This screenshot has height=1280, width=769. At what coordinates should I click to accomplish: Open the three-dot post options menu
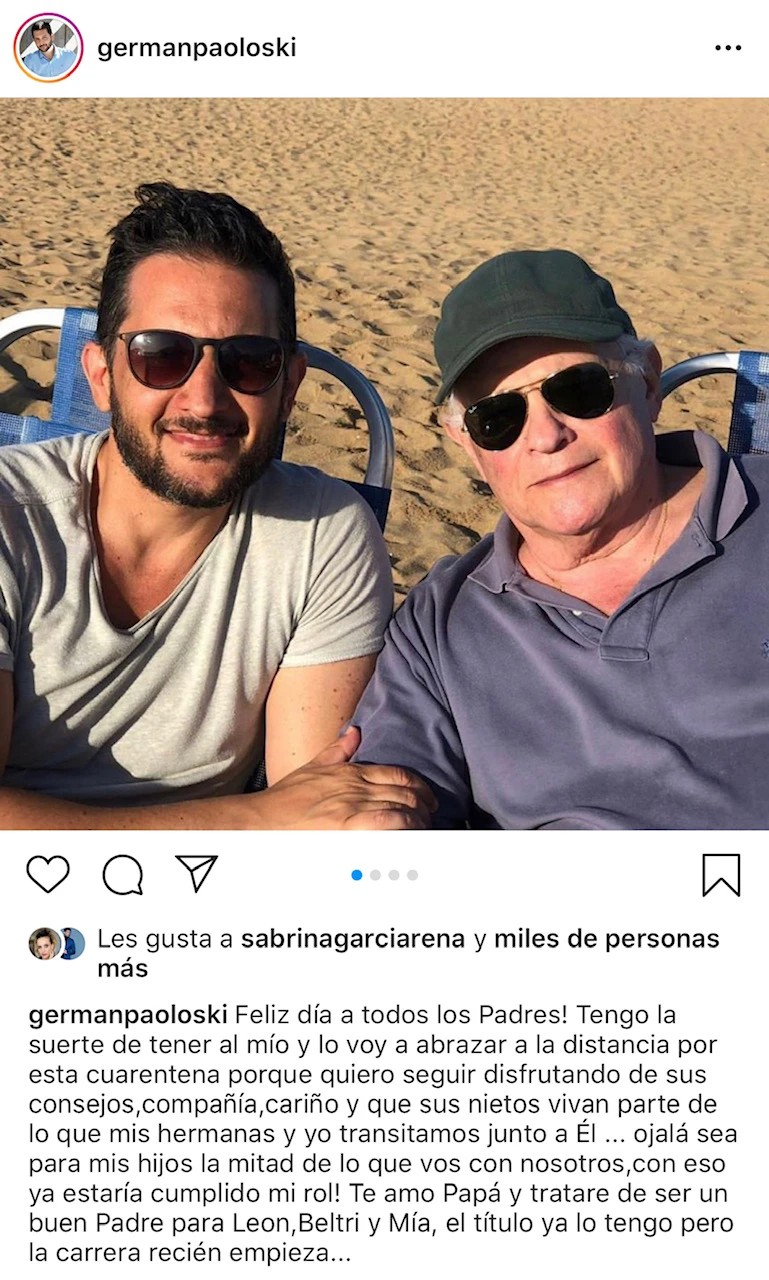point(728,48)
